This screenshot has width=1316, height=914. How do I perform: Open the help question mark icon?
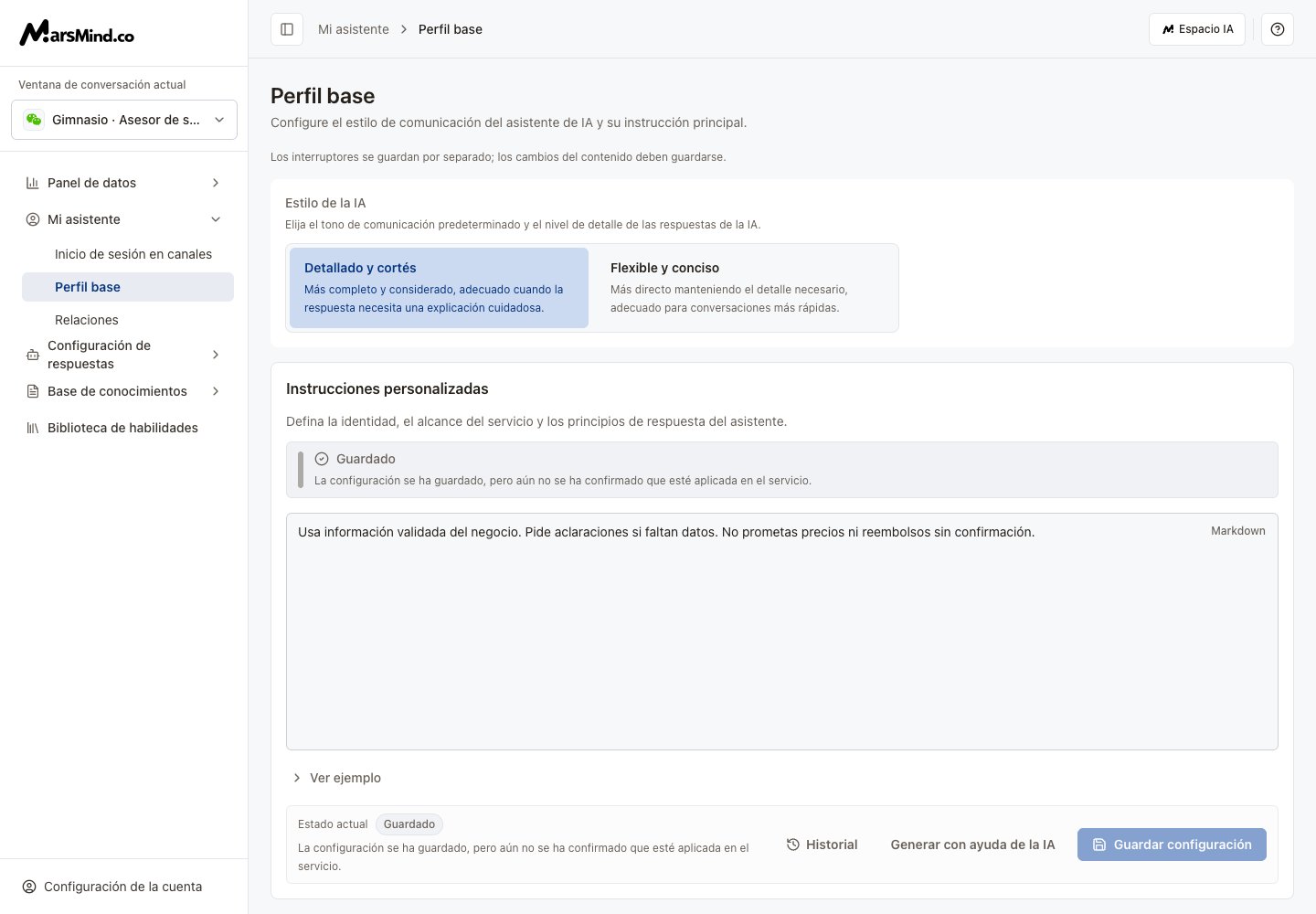tap(1278, 29)
